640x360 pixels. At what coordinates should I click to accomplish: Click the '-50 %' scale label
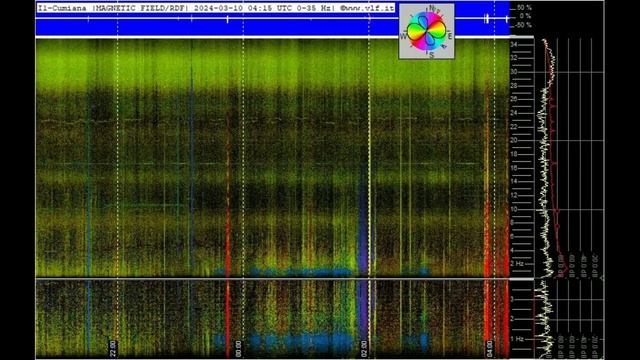pos(523,25)
